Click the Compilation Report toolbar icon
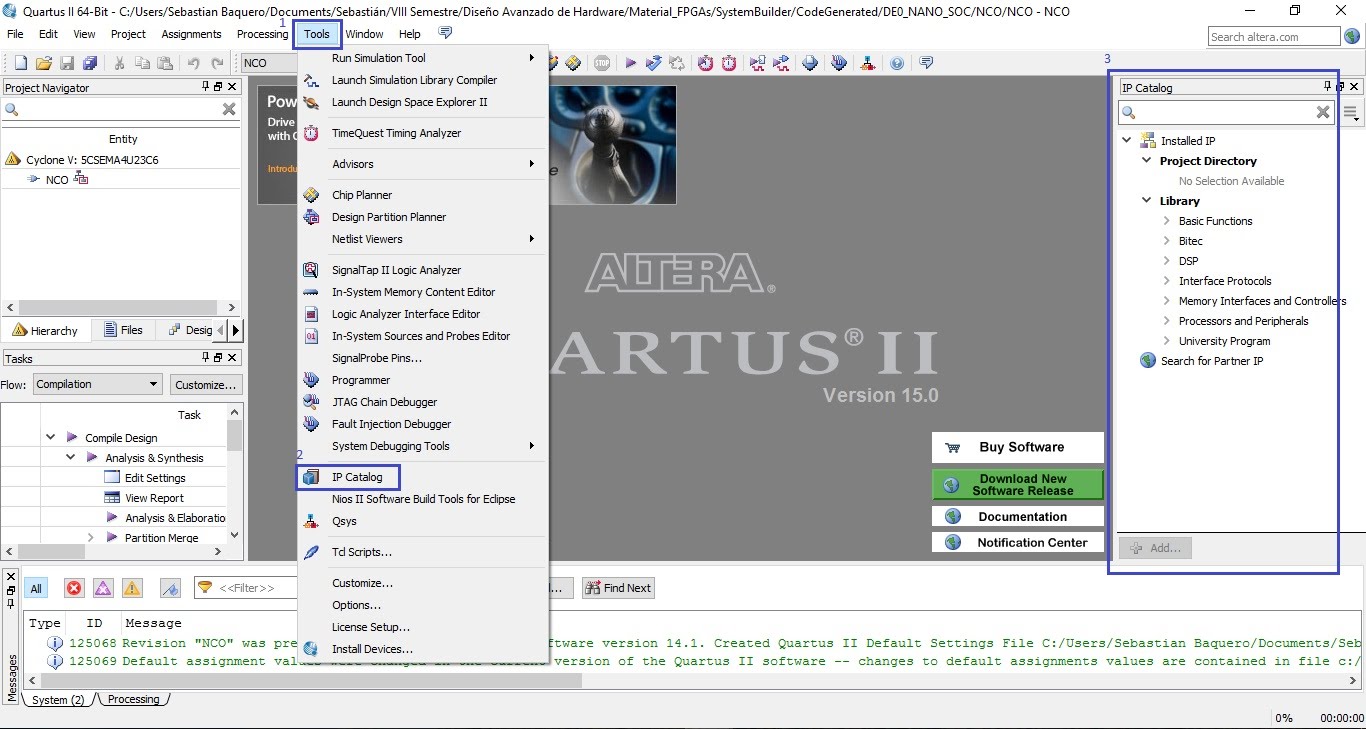Screen dimensions: 1366x729 tap(810, 63)
